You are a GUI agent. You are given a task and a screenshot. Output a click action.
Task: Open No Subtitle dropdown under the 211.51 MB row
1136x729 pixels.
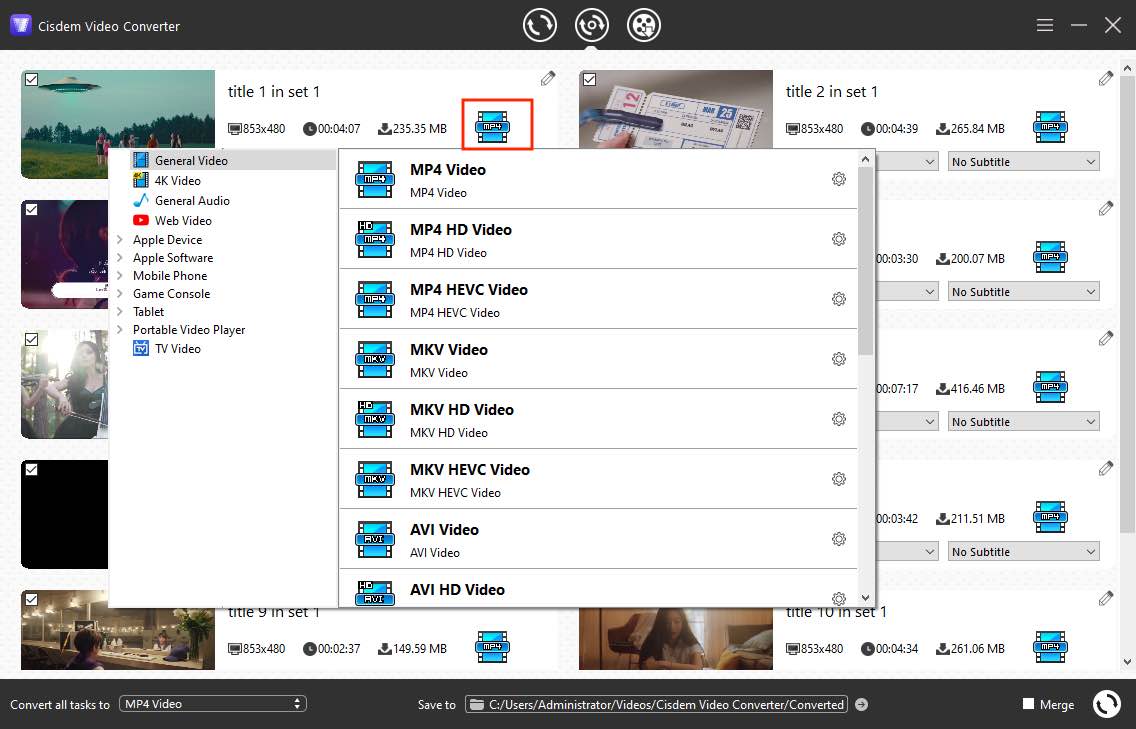[x=1023, y=551]
